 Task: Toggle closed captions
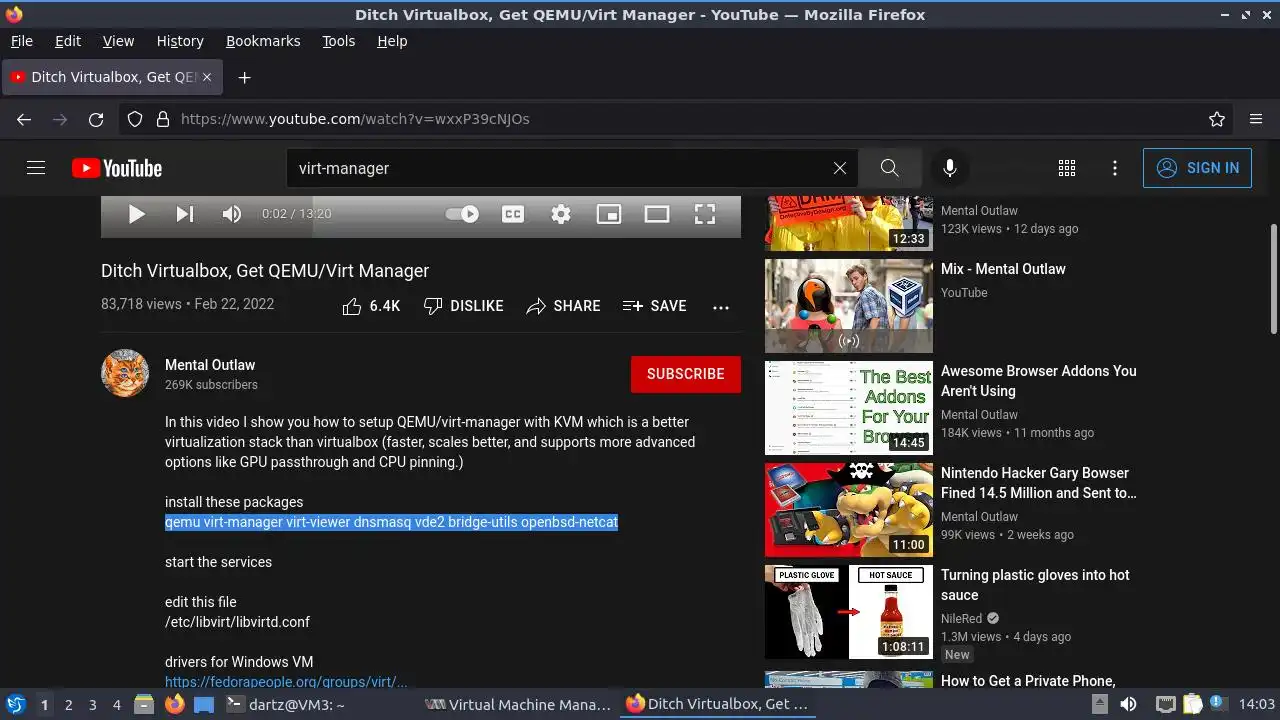(513, 214)
